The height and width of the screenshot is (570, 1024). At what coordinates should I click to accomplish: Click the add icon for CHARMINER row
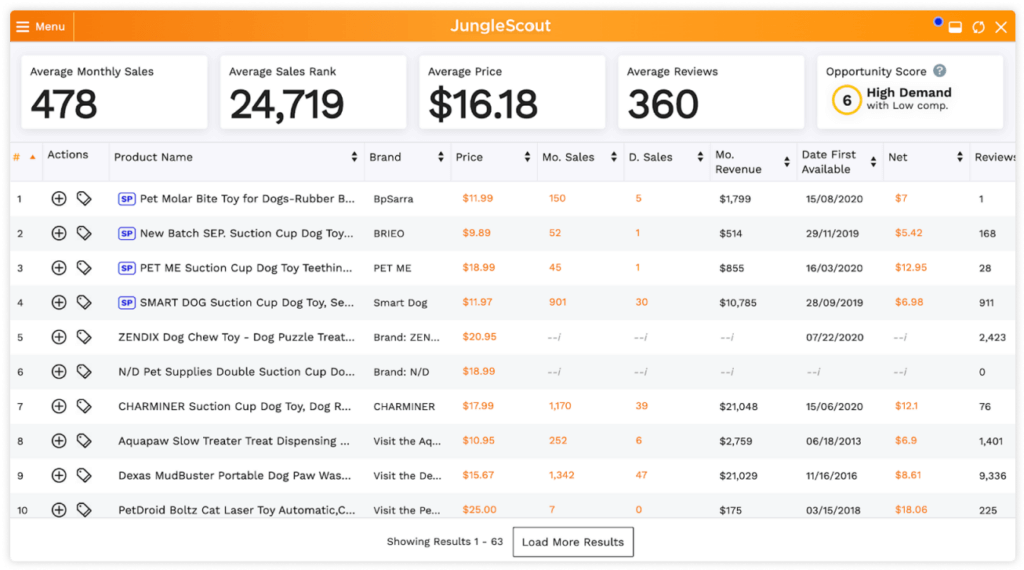(59, 406)
